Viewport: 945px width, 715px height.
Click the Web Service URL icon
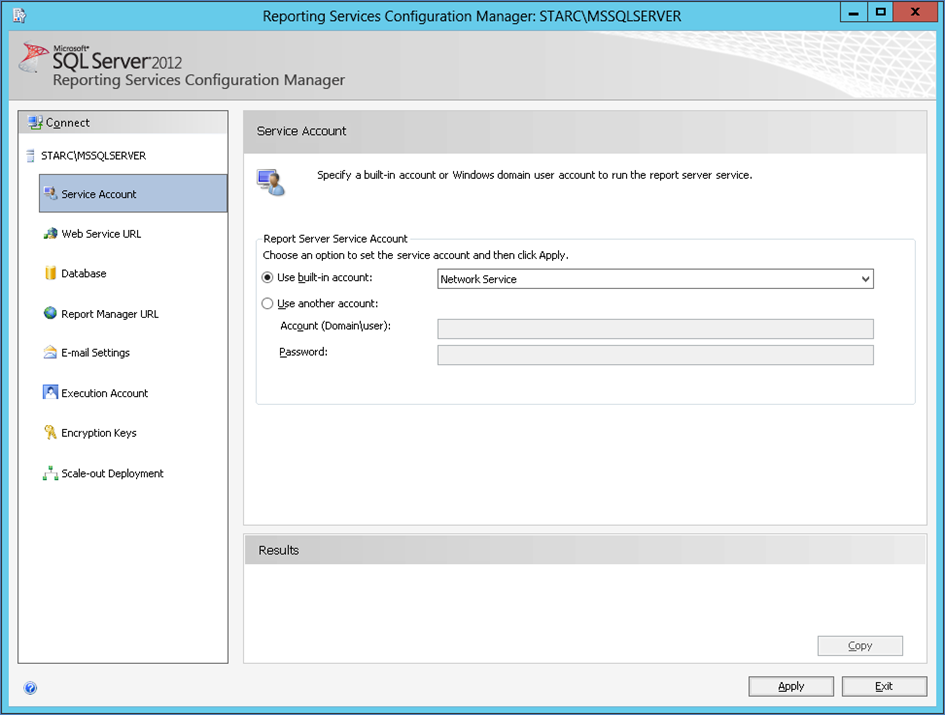[x=51, y=233]
